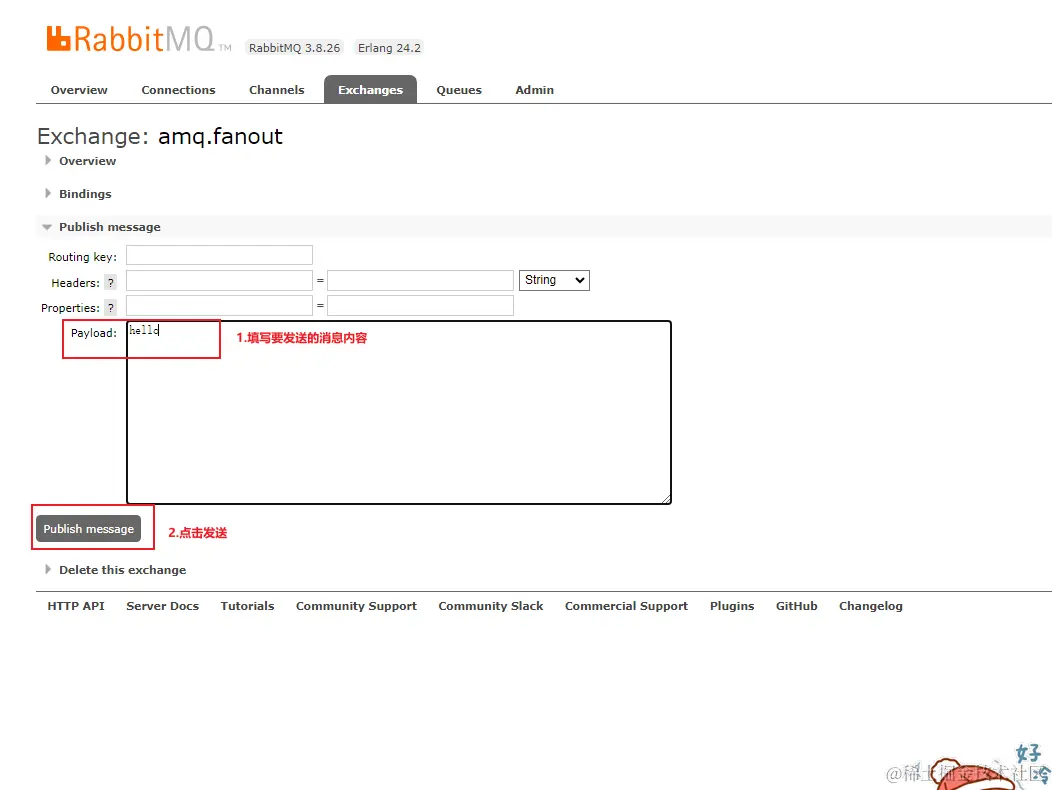Open Commercial Support link

pos(627,606)
